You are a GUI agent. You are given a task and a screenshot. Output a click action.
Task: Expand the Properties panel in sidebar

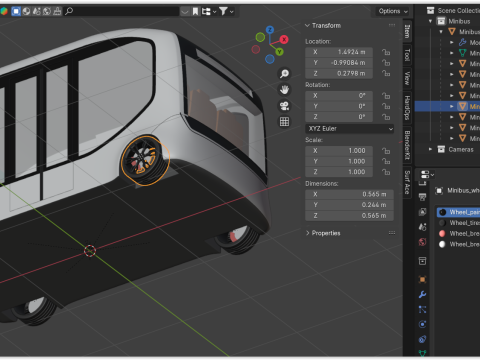(x=308, y=233)
